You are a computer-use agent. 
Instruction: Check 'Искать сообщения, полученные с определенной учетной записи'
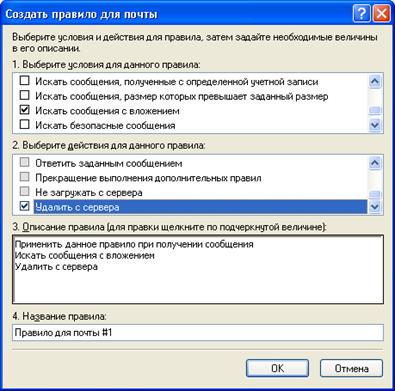click(x=25, y=81)
